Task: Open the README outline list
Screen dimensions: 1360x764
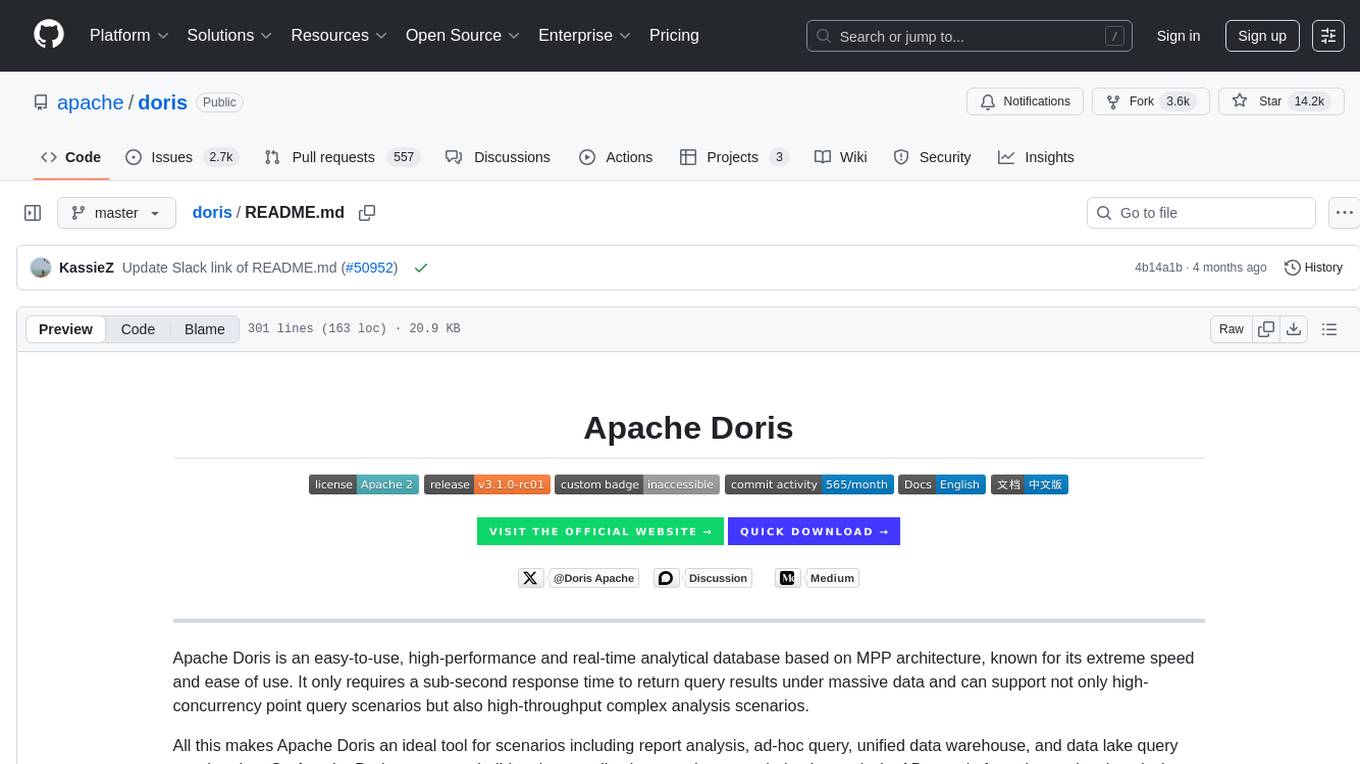Action: 1329,329
